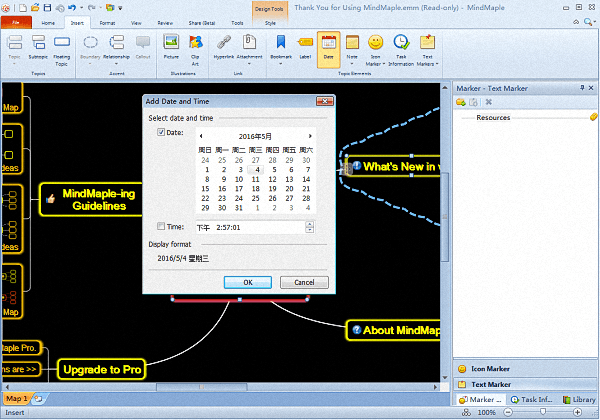
Task: Switch to Library panel tab
Action: 579,399
